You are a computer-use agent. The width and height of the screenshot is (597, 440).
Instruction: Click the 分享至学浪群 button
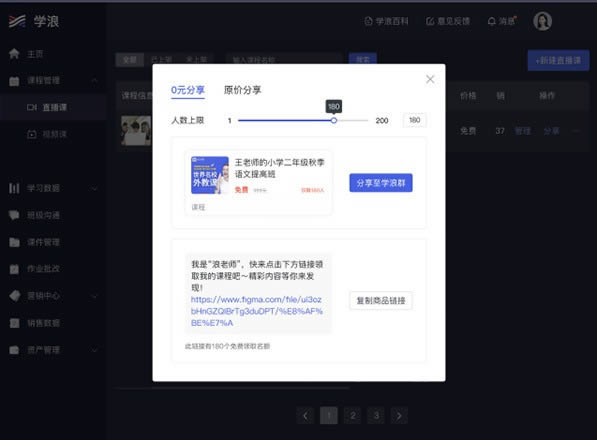coord(381,183)
